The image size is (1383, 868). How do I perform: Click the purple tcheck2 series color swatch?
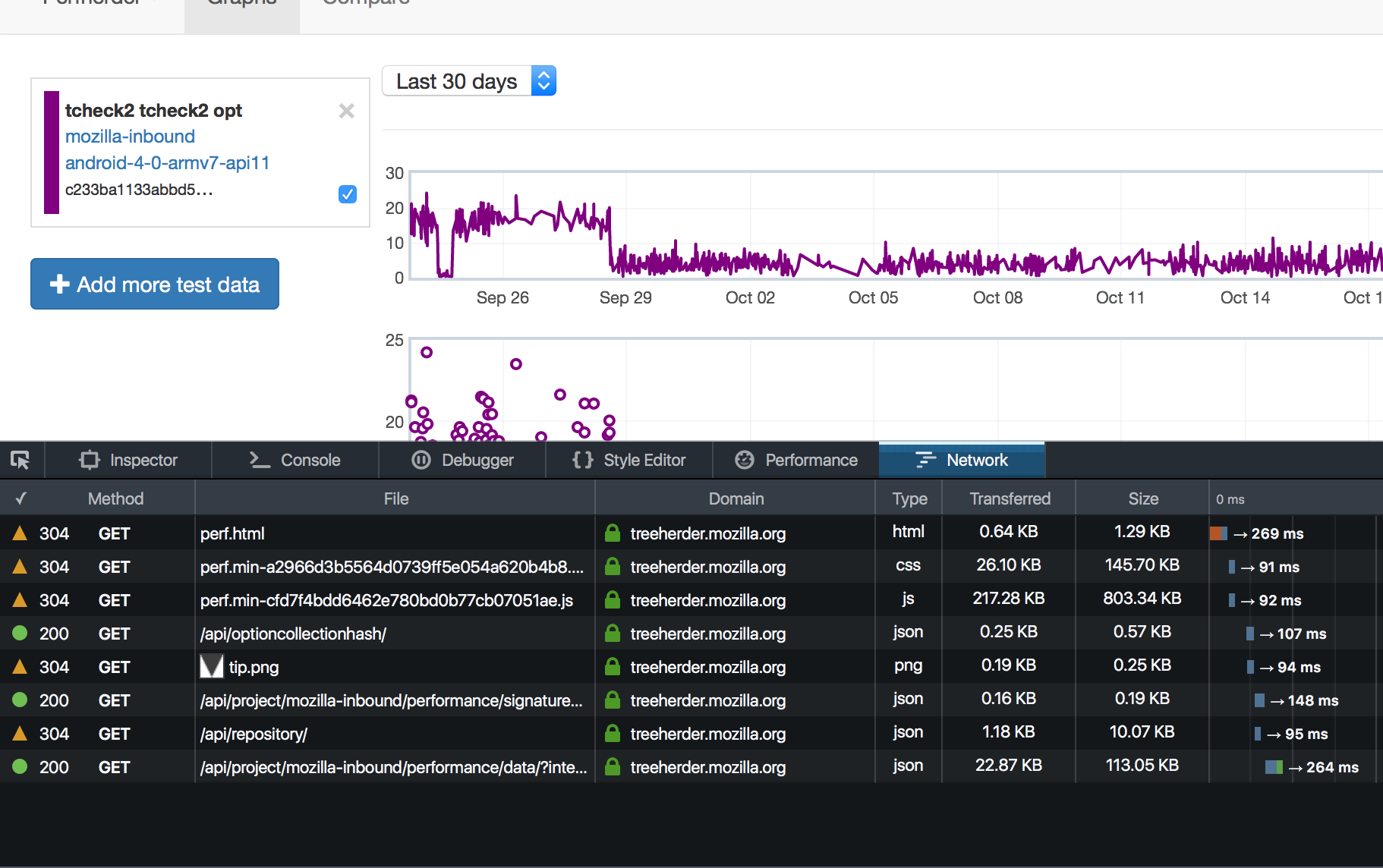click(52, 152)
